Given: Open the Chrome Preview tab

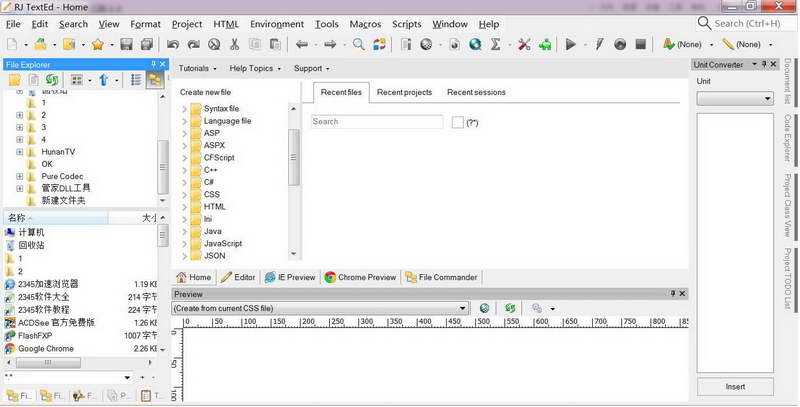Looking at the screenshot, I should coord(361,277).
